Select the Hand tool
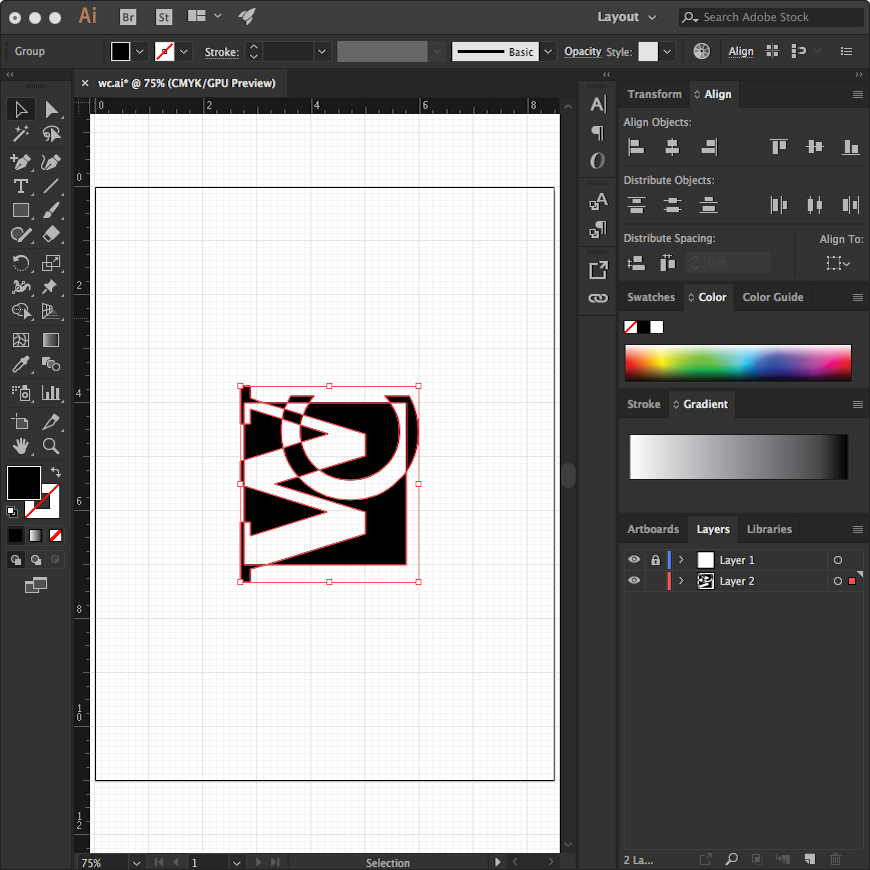This screenshot has height=870, width=870. pos(20,446)
